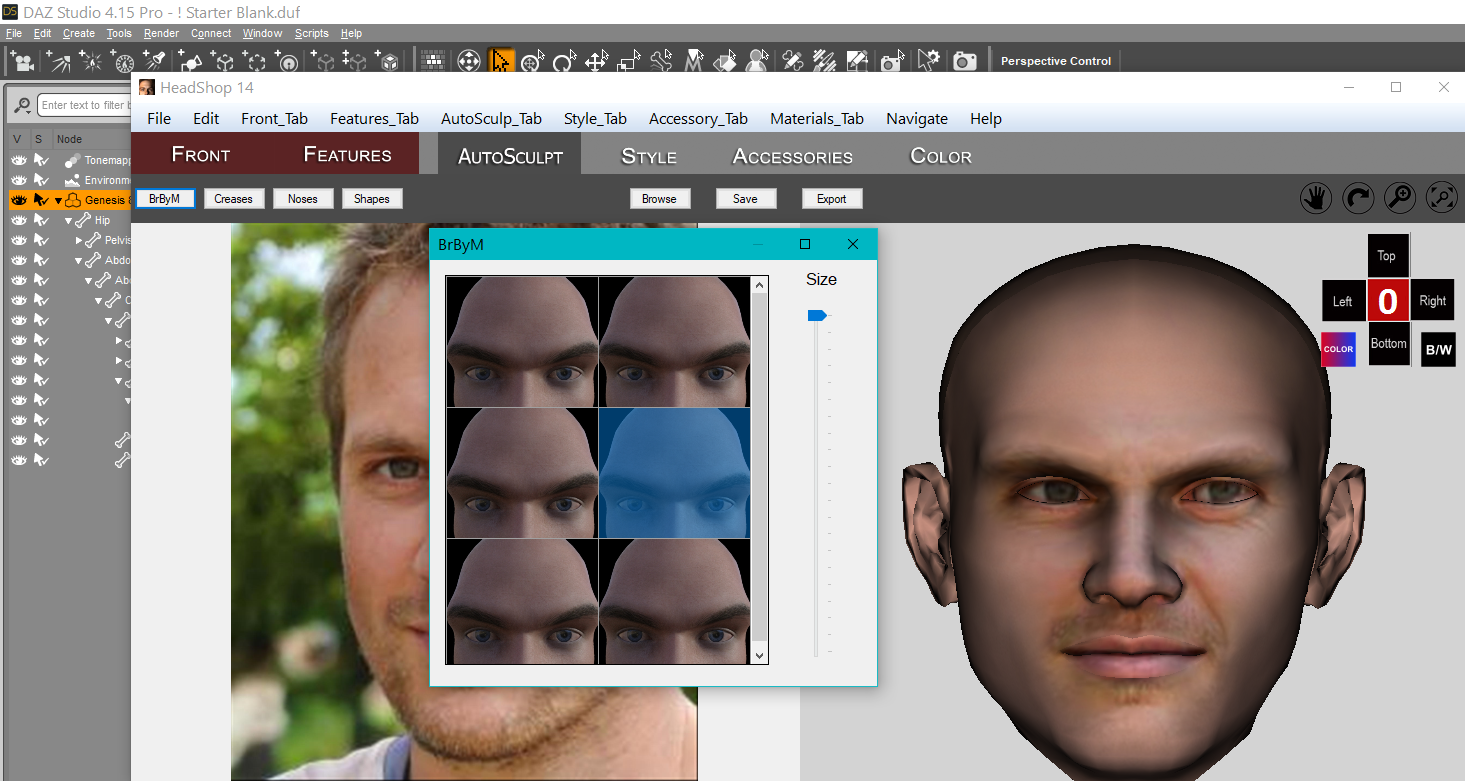Open the Region Navigator figure tool

(758, 61)
